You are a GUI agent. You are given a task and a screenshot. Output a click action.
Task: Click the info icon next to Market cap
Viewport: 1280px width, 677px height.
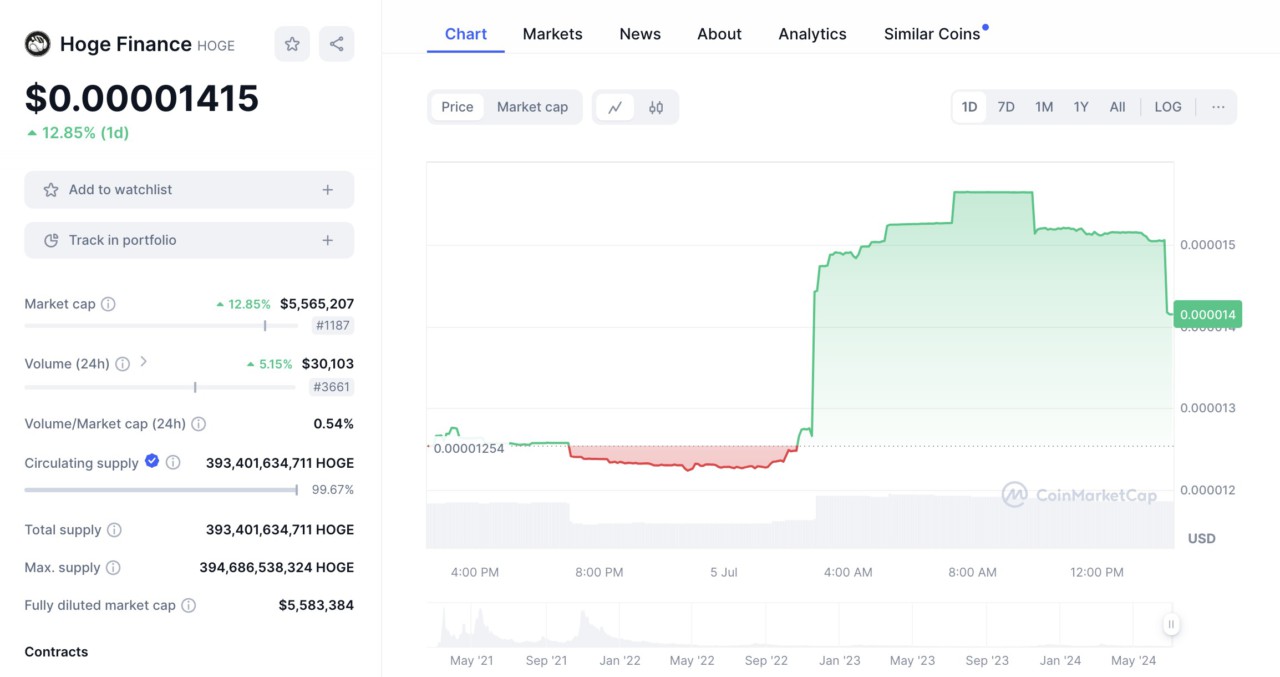coord(107,304)
